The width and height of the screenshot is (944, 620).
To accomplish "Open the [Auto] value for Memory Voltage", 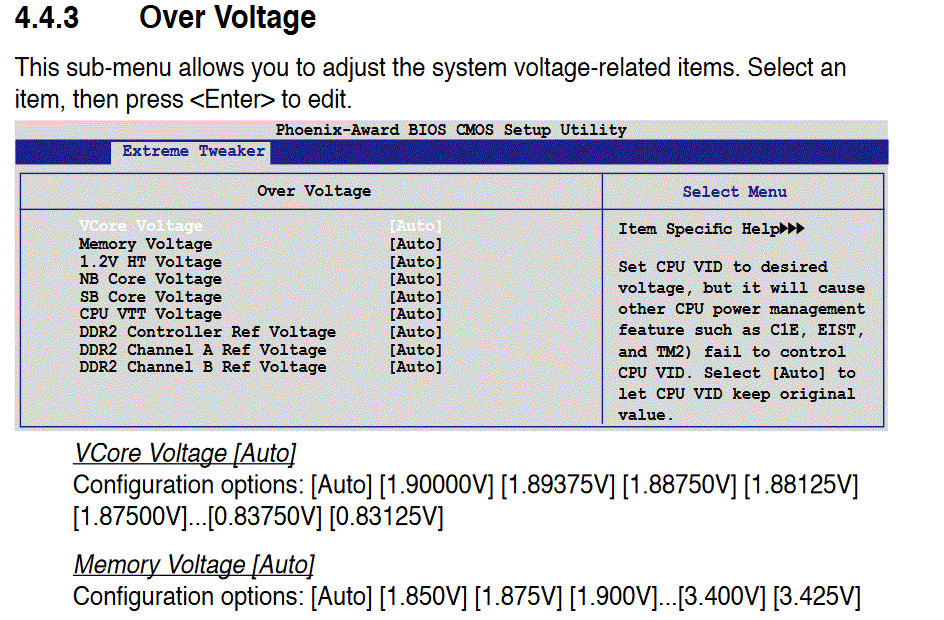I will 416,244.
